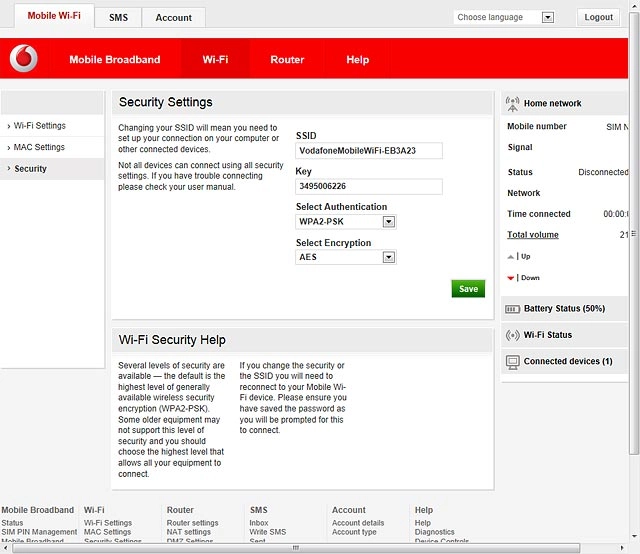The height and width of the screenshot is (554, 640).
Task: Click the Wi-Fi Security Help heading
Action: click(172, 340)
